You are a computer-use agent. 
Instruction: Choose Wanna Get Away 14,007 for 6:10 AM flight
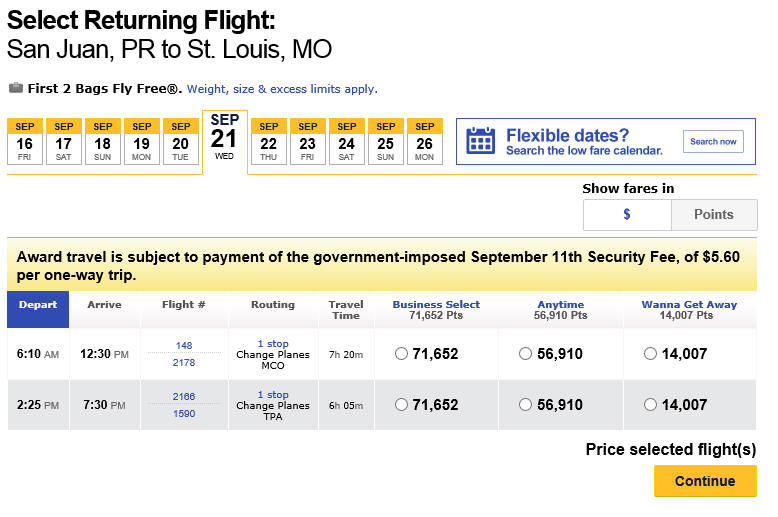pos(650,354)
